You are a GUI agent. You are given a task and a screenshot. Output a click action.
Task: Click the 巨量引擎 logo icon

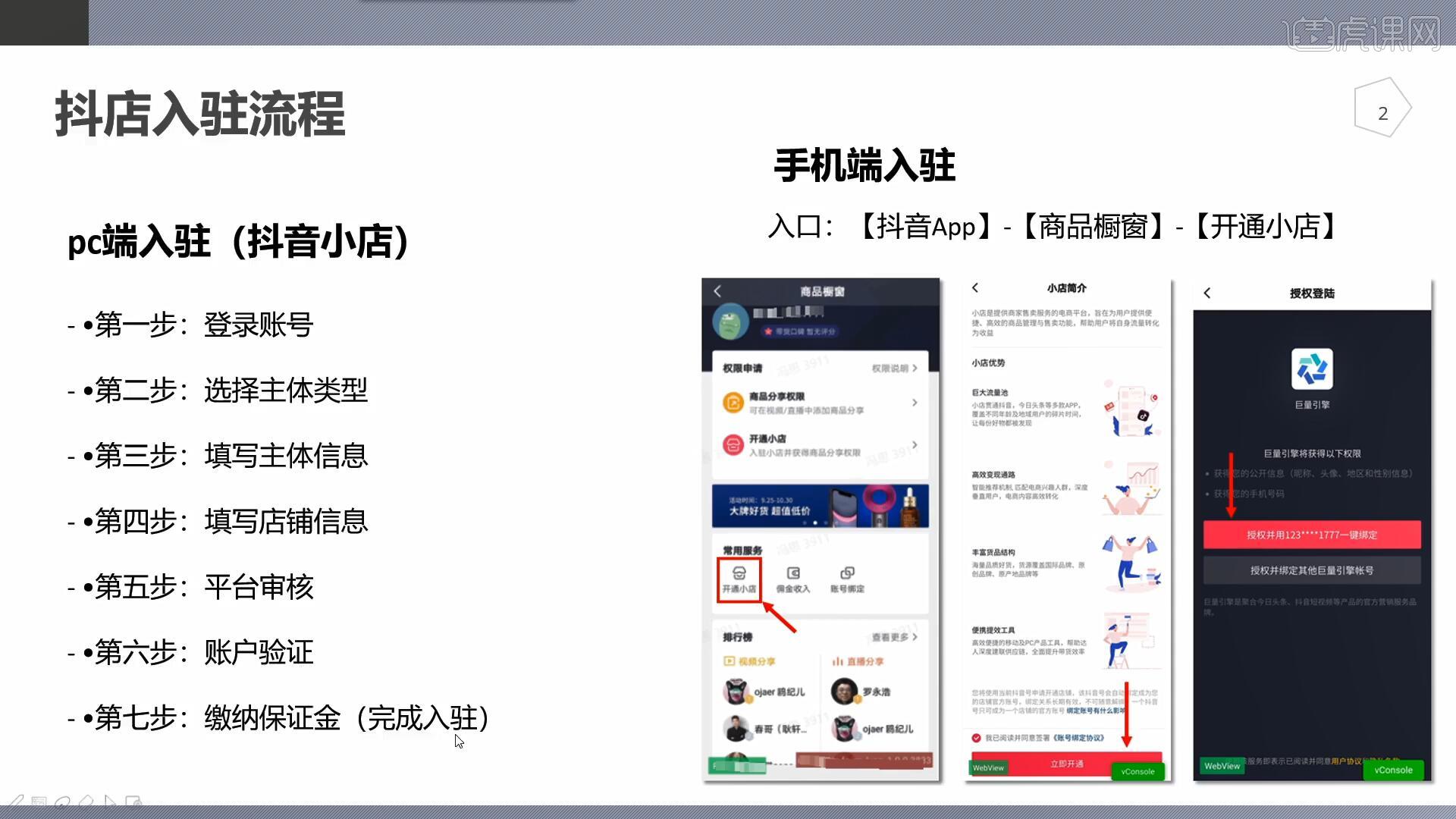tap(1312, 369)
